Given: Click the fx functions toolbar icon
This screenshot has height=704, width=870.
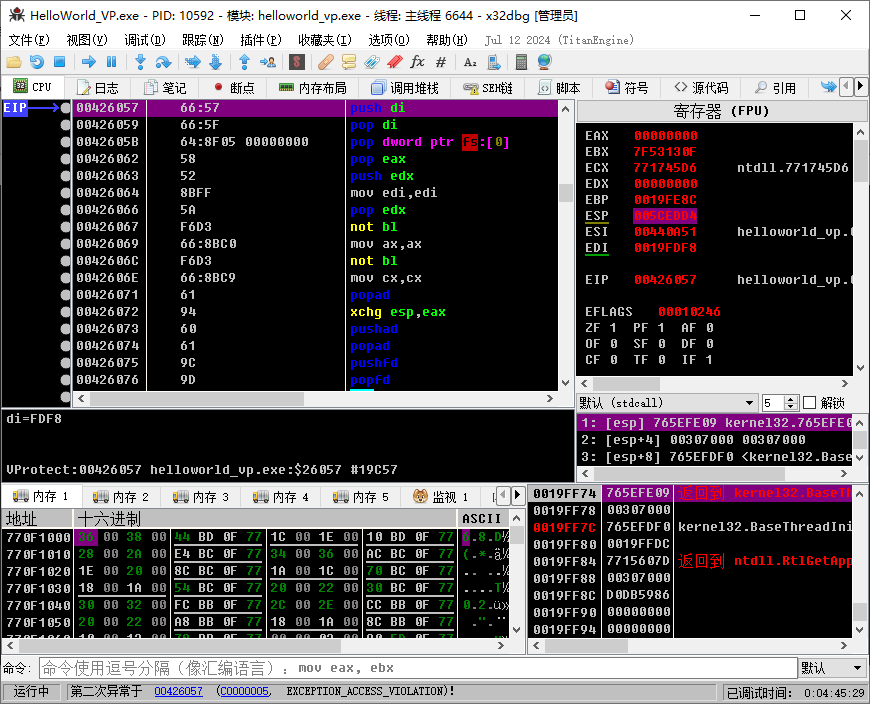Looking at the screenshot, I should pos(417,62).
